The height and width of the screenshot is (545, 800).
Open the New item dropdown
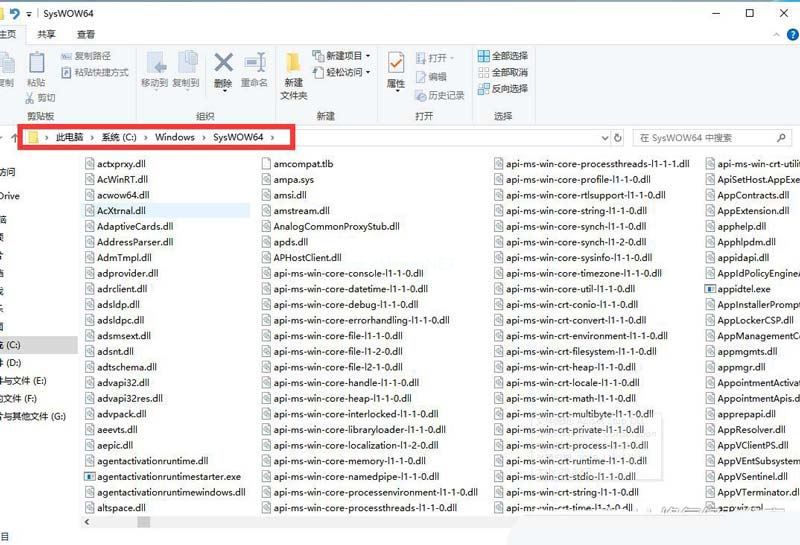(341, 56)
